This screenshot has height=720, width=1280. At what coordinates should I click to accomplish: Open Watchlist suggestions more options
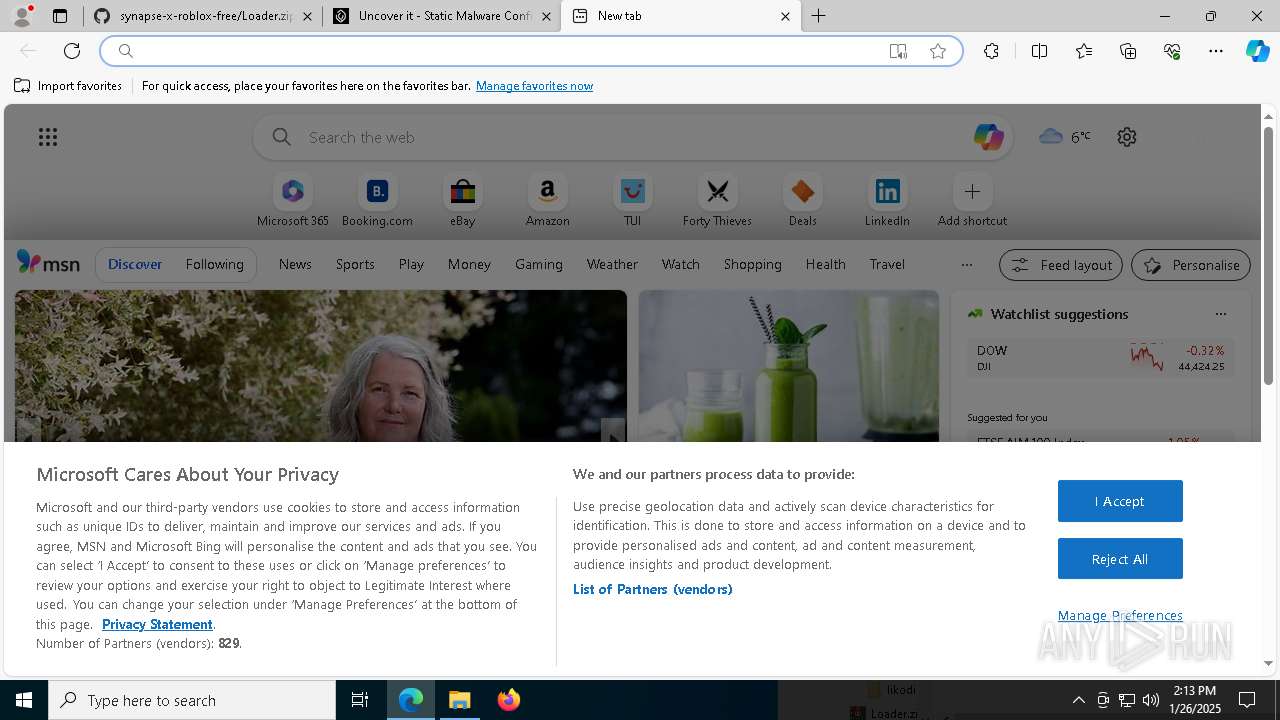tap(1220, 314)
